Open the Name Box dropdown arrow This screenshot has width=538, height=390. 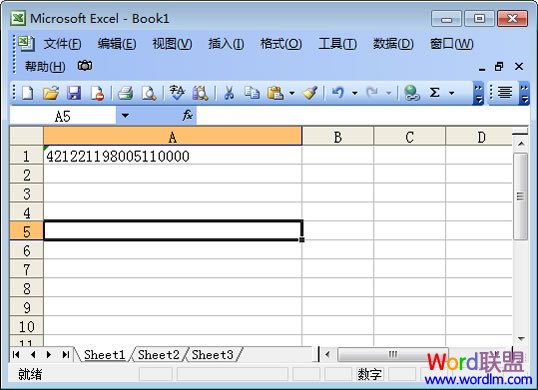125,116
